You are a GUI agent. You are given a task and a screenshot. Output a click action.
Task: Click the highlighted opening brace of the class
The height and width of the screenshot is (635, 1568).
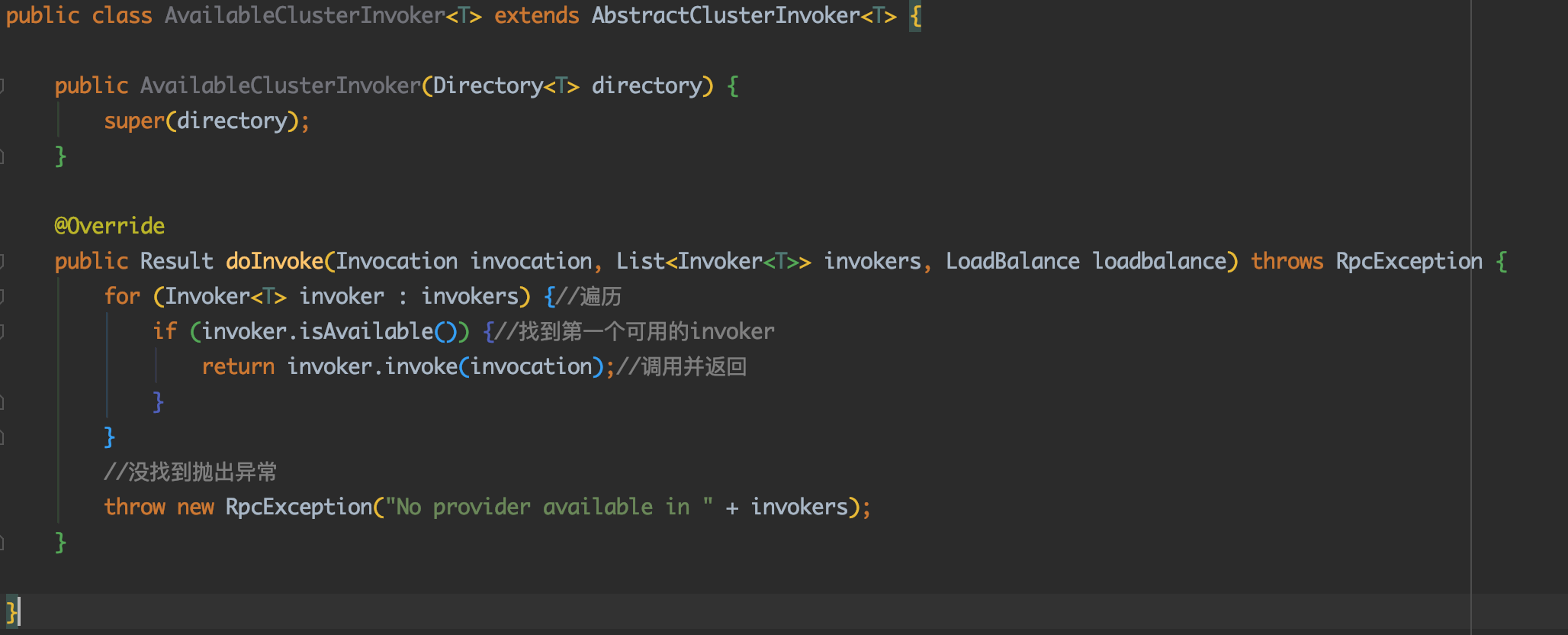coord(915,15)
